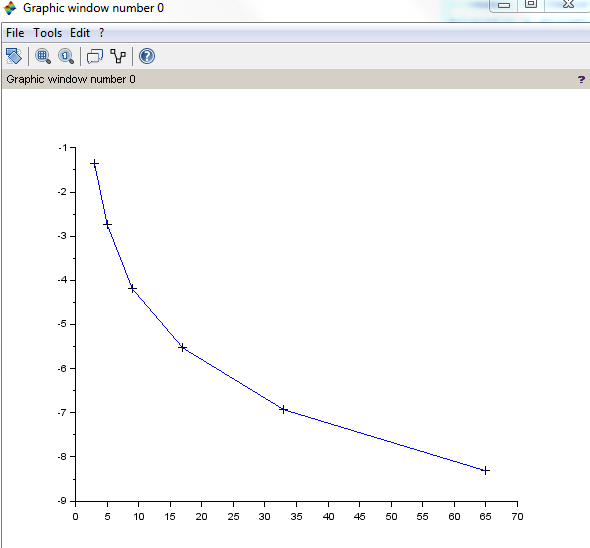Screen dimensions: 590x548
Task: Toggle the datatip mode icon
Action: pyautogui.click(x=95, y=56)
